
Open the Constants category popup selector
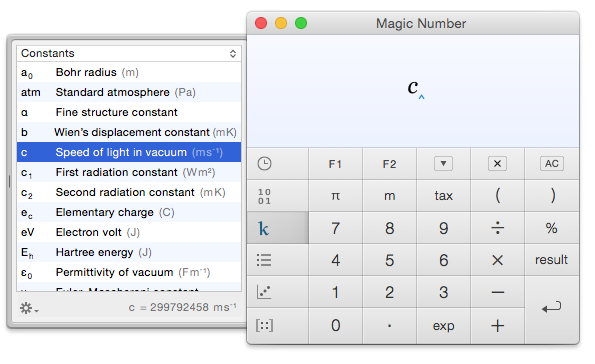coord(129,53)
